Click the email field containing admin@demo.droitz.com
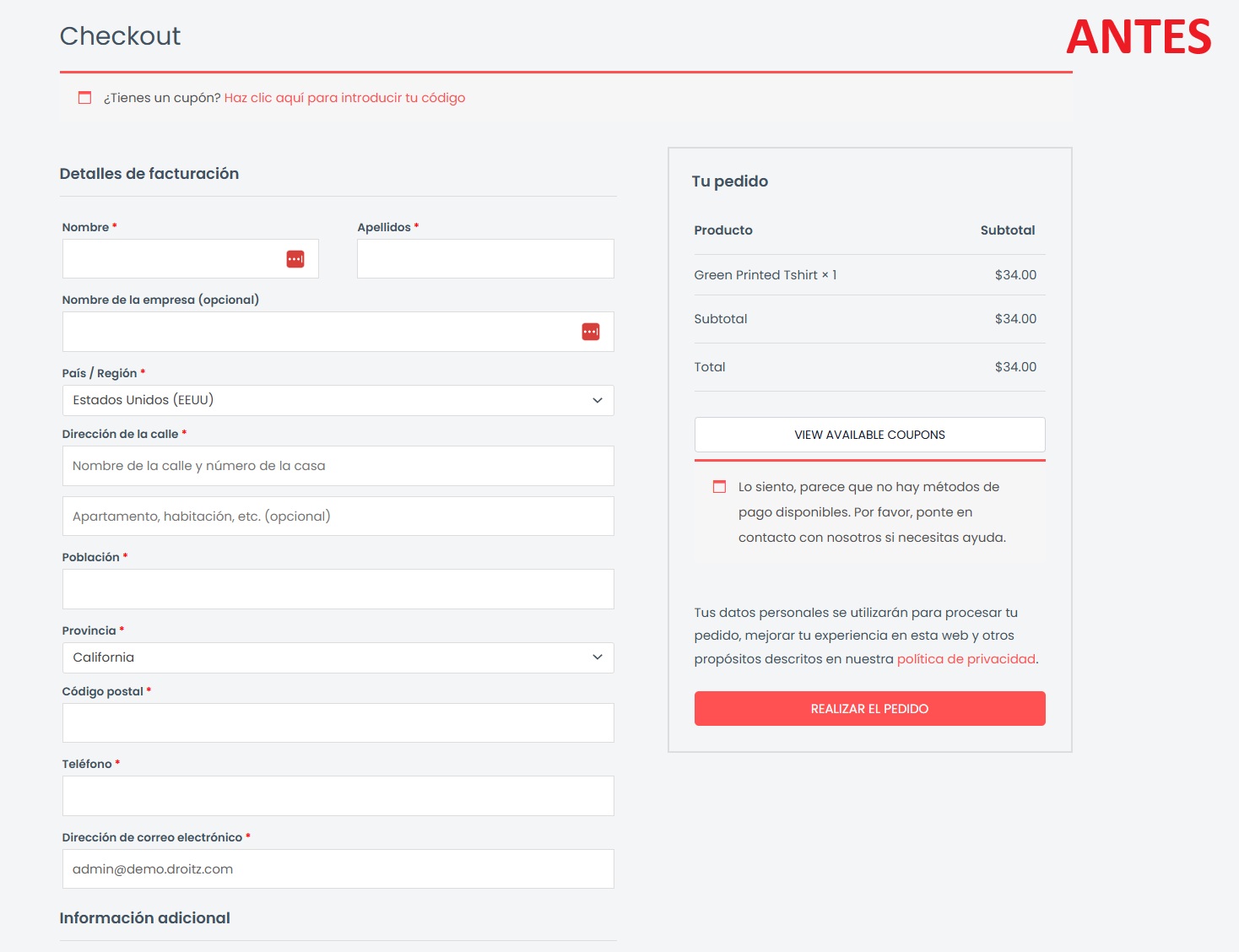The image size is (1239, 952). [338, 869]
